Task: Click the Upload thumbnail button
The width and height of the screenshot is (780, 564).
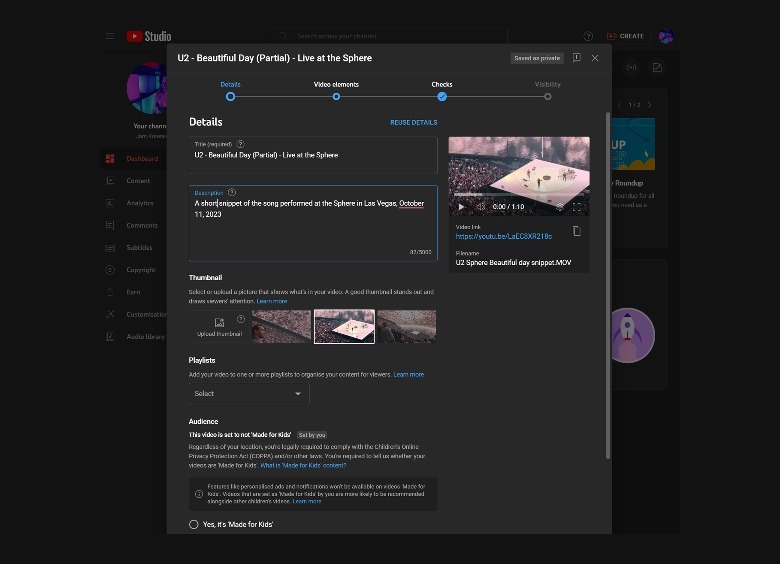Action: [219, 327]
